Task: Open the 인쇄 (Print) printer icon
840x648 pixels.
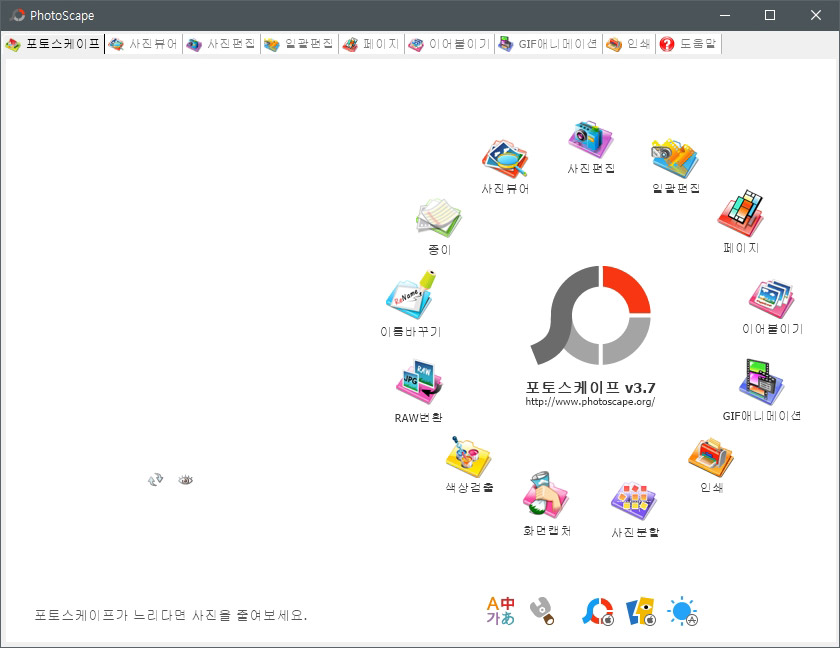Action: (x=711, y=457)
